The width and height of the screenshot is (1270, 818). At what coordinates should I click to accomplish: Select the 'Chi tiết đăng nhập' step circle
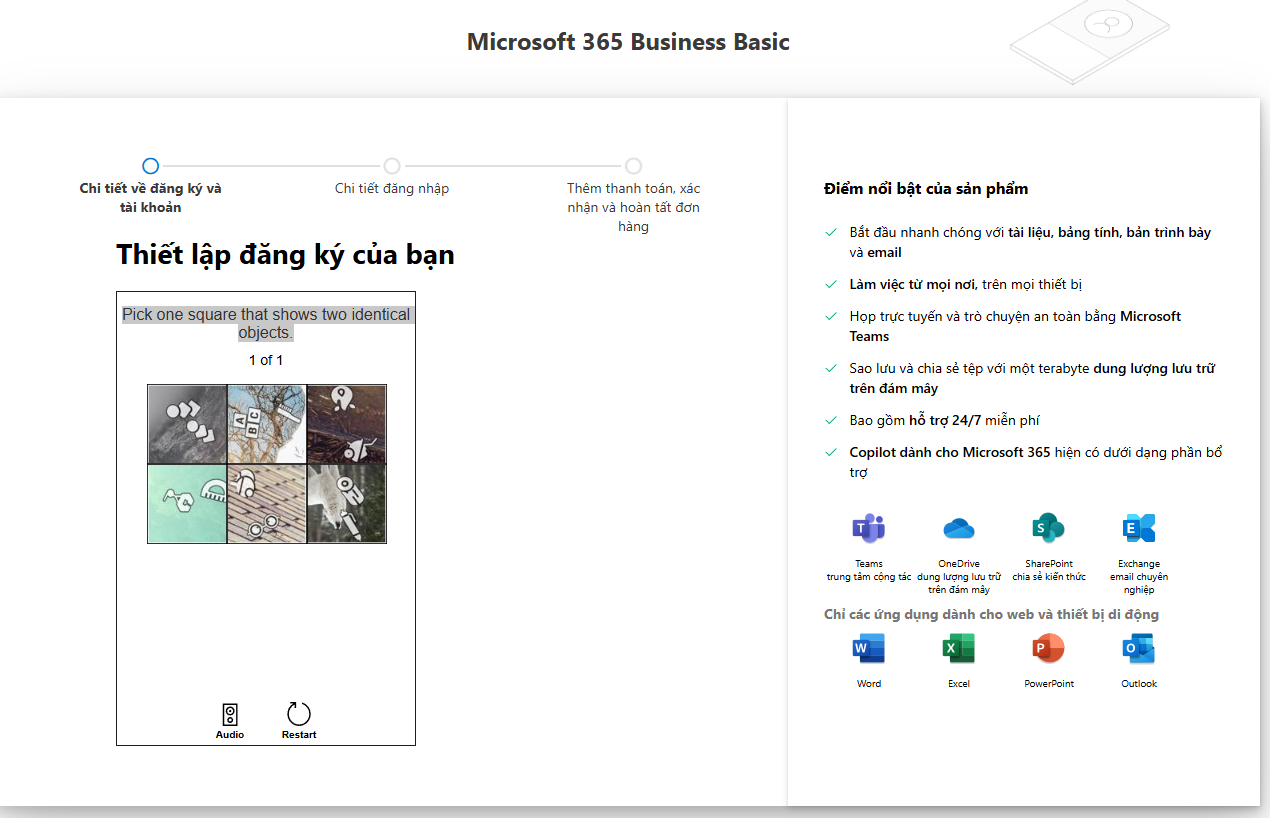pyautogui.click(x=392, y=166)
